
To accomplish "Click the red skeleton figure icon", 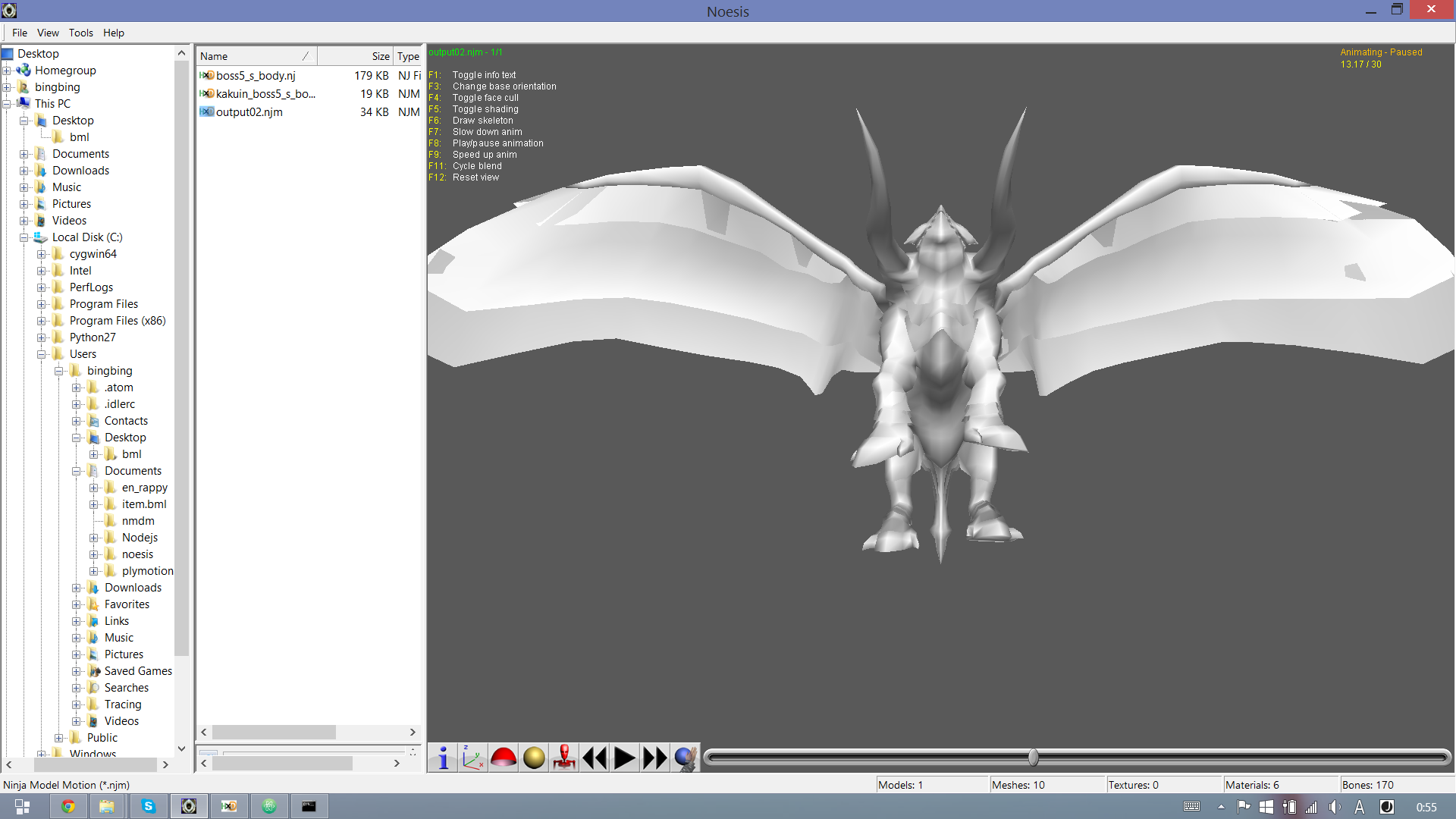I will tap(564, 758).
